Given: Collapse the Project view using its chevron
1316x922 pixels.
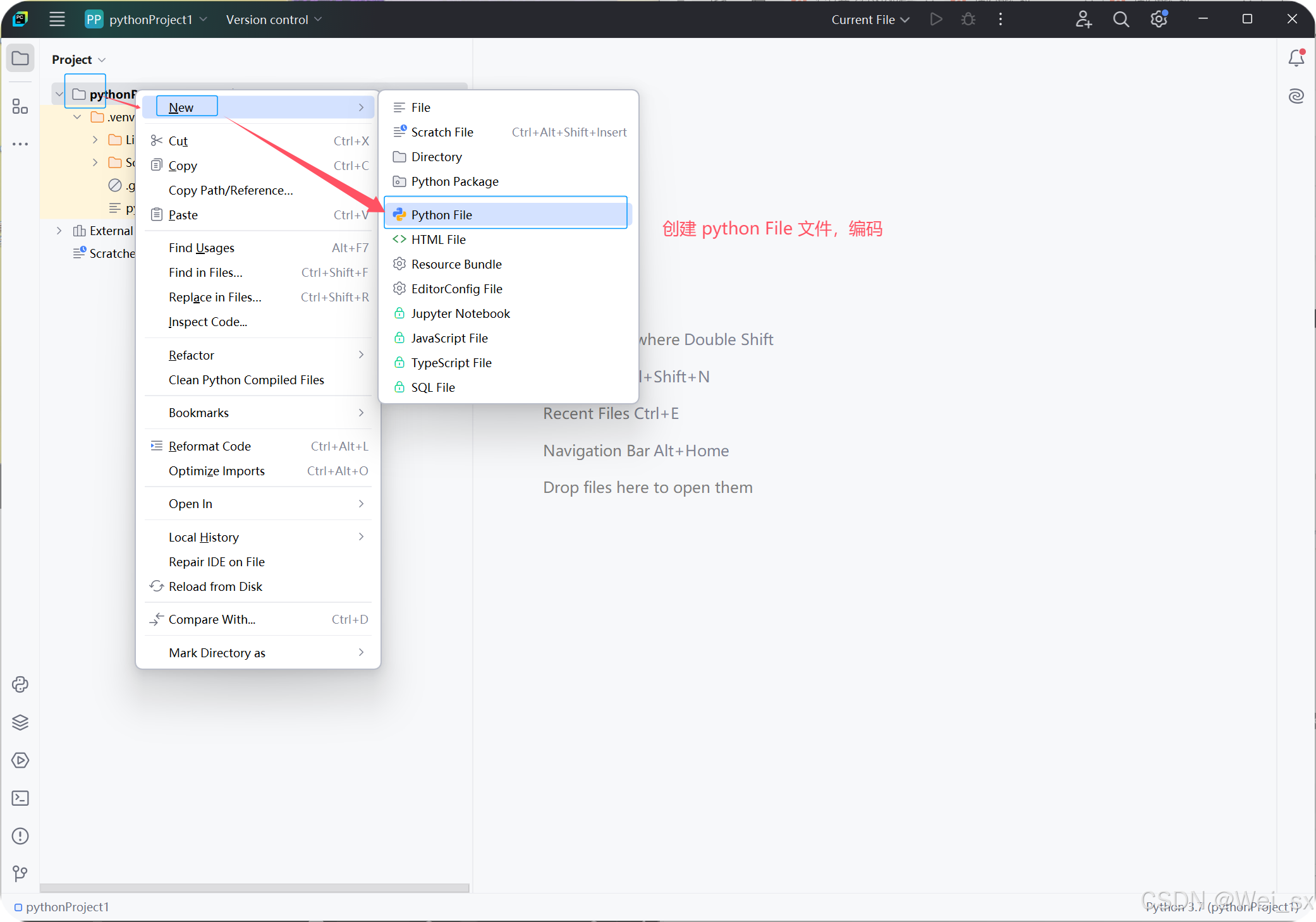Looking at the screenshot, I should click(102, 59).
